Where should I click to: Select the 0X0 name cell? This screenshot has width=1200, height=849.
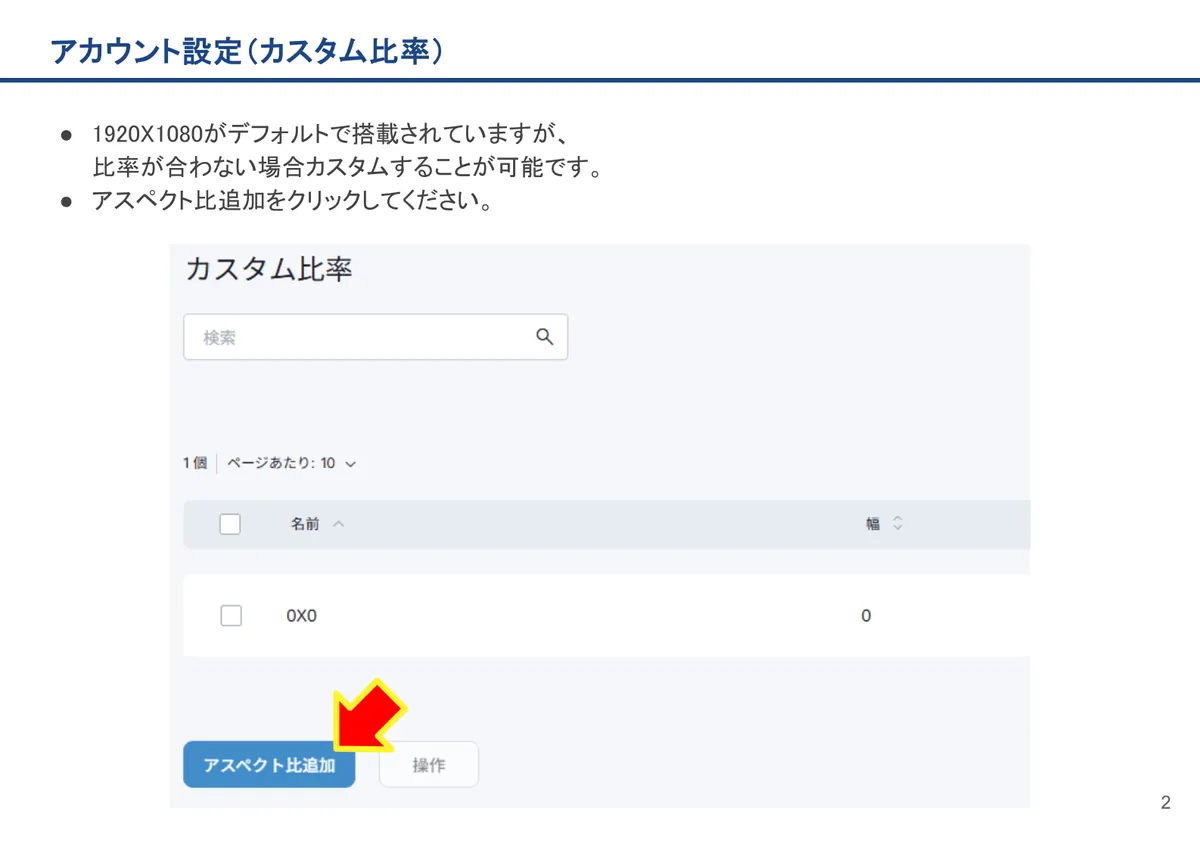pyautogui.click(x=302, y=616)
